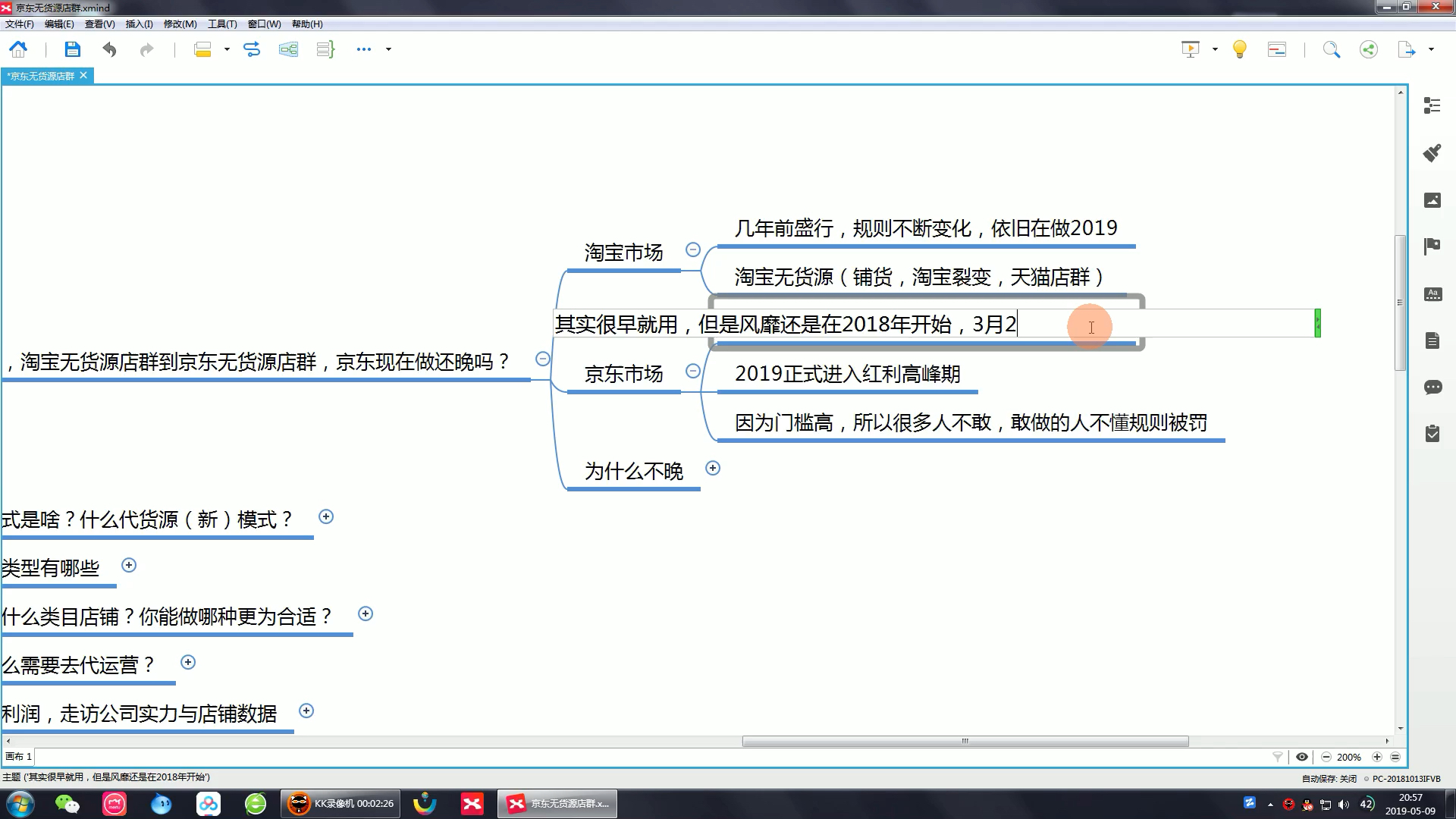Expand the 类型有哪些 topic
This screenshot has width=1456, height=819.
point(129,565)
